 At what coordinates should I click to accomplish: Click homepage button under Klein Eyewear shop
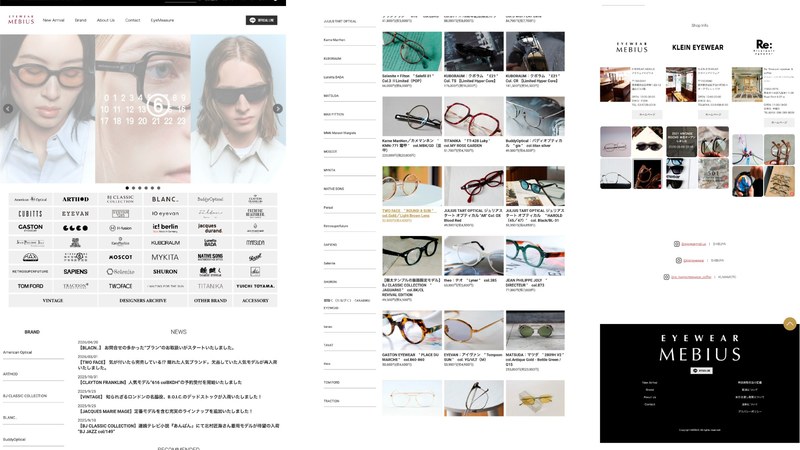point(713,115)
